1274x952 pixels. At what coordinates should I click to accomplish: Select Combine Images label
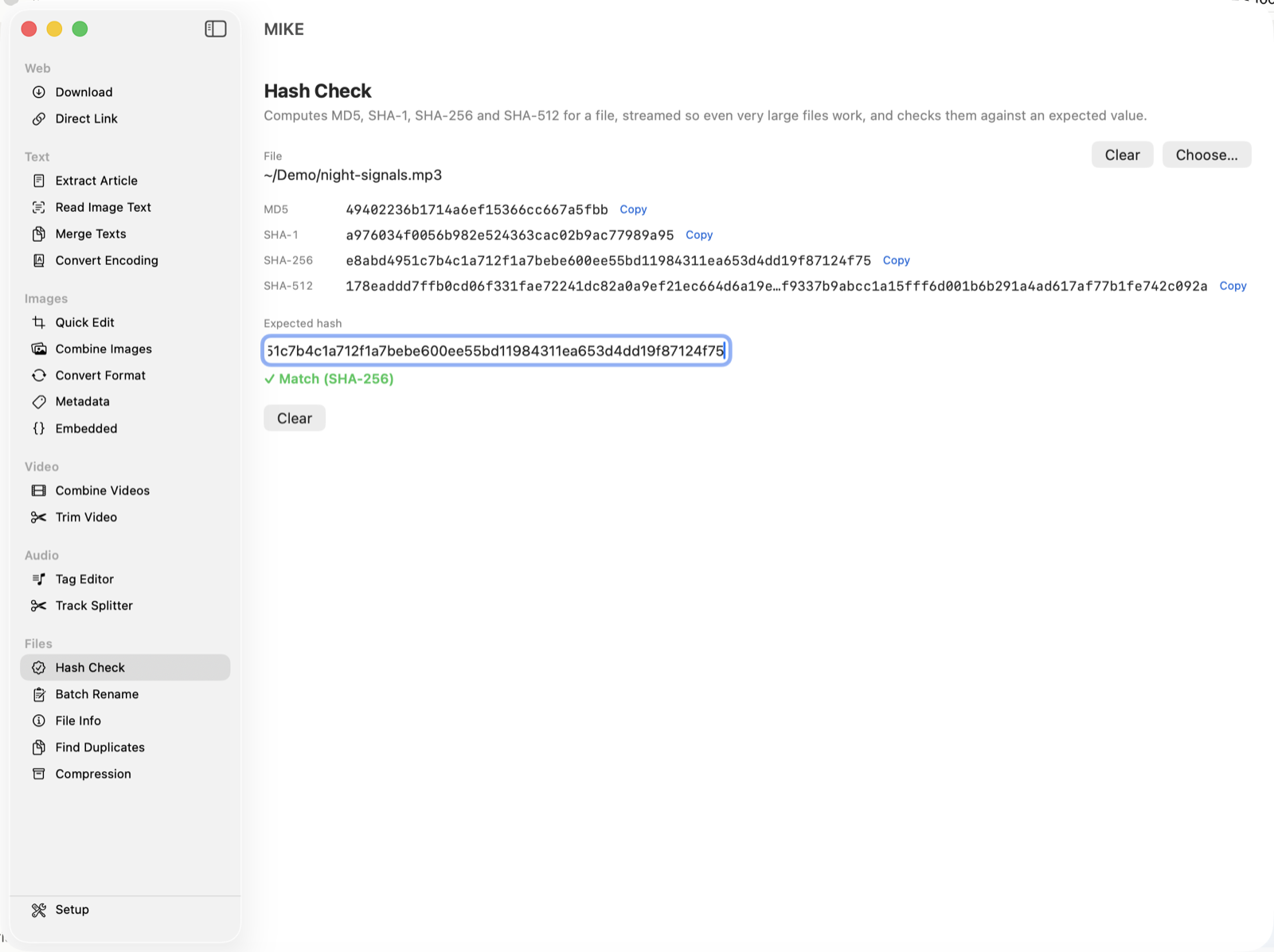[104, 349]
